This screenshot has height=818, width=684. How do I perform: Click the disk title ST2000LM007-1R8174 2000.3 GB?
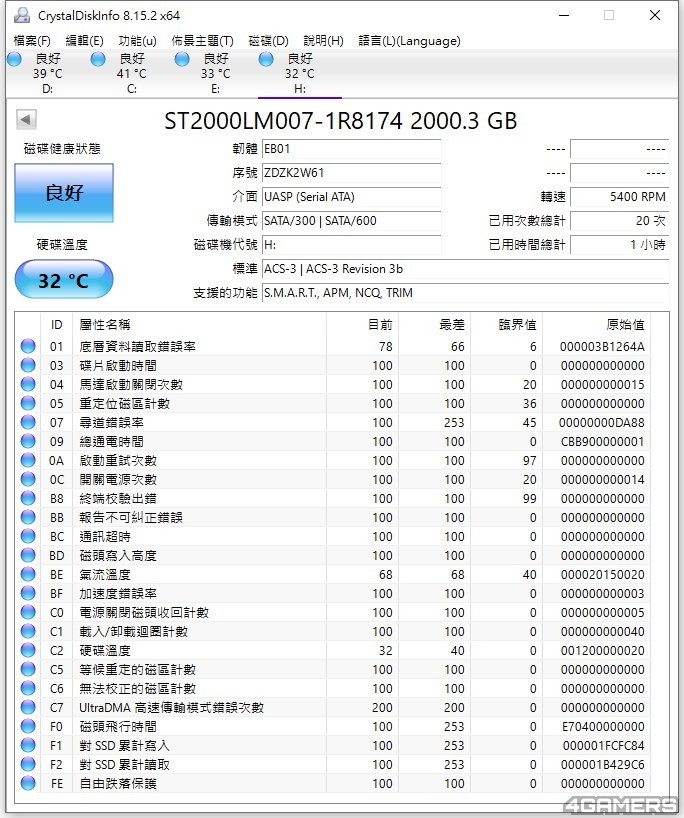click(340, 121)
